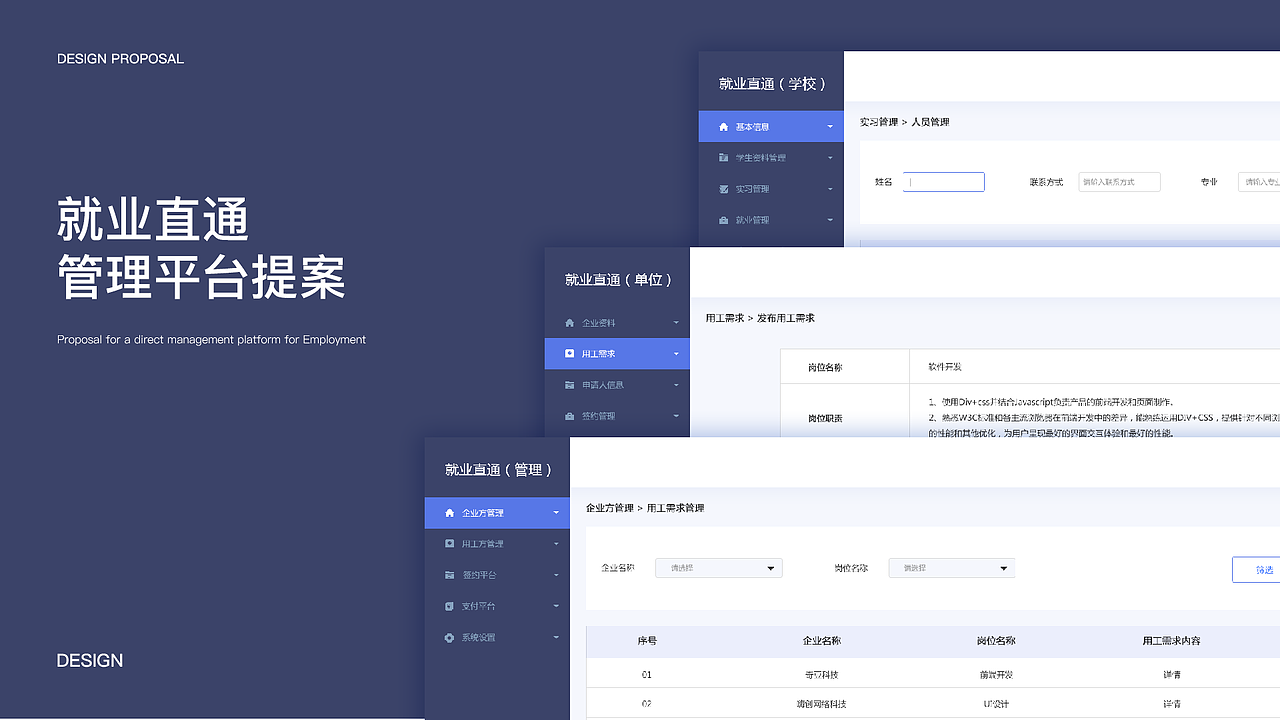Click the folder icon beside 学生资料管理
This screenshot has height=720, width=1280.
(x=724, y=158)
